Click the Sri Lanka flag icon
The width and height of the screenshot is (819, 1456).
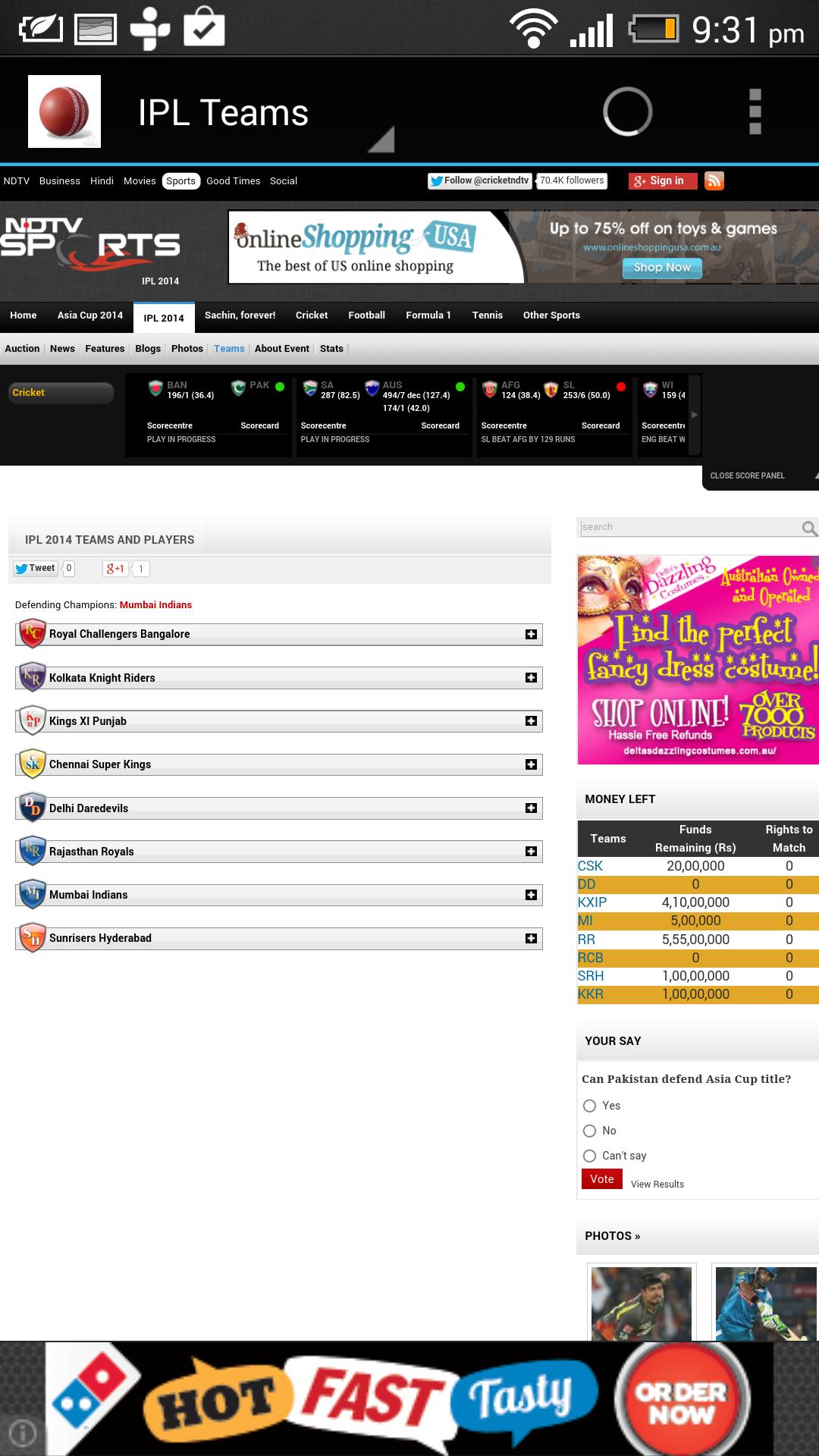tap(551, 389)
